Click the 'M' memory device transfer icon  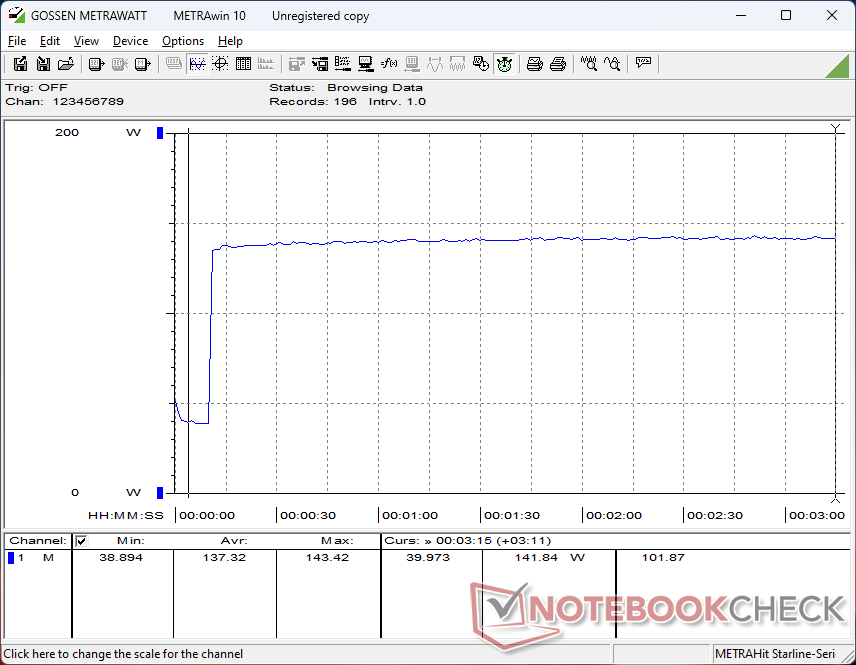(142, 64)
